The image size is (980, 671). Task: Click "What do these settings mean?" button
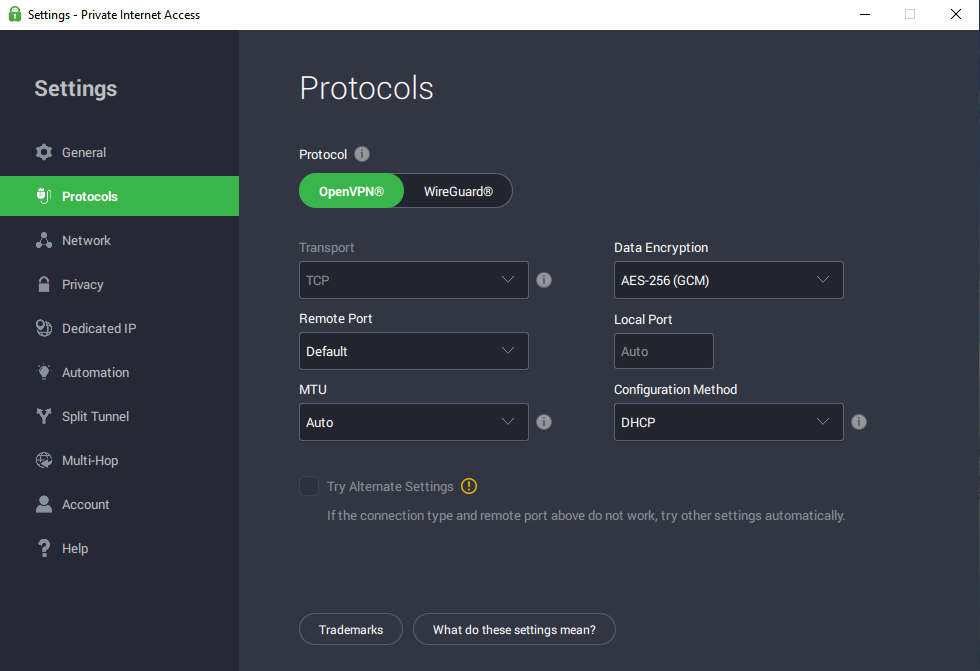coord(514,629)
